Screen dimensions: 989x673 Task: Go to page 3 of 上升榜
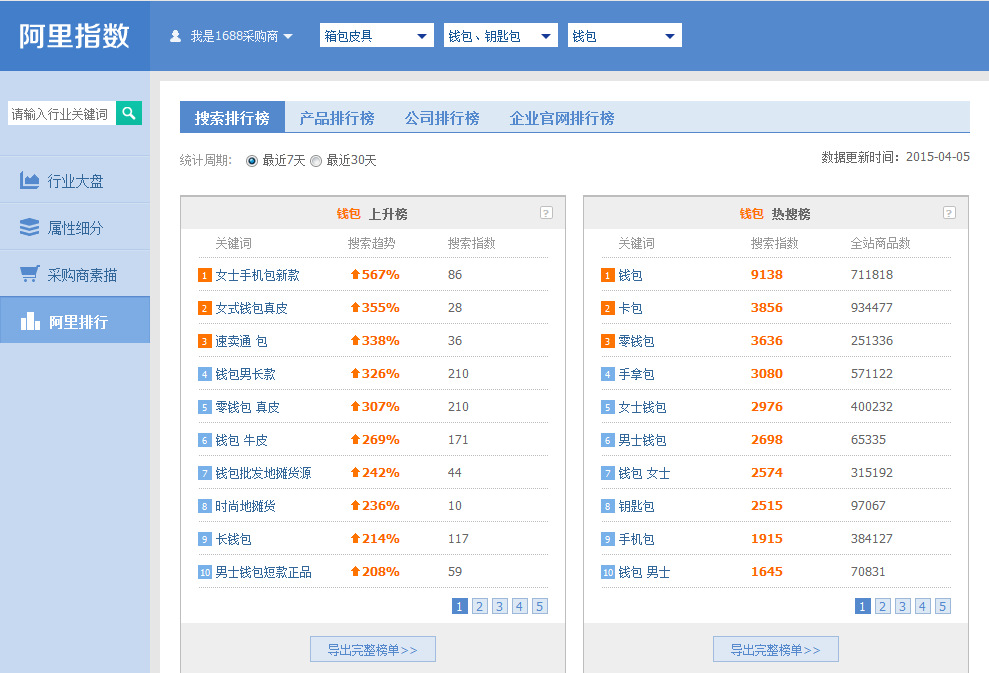point(500,606)
